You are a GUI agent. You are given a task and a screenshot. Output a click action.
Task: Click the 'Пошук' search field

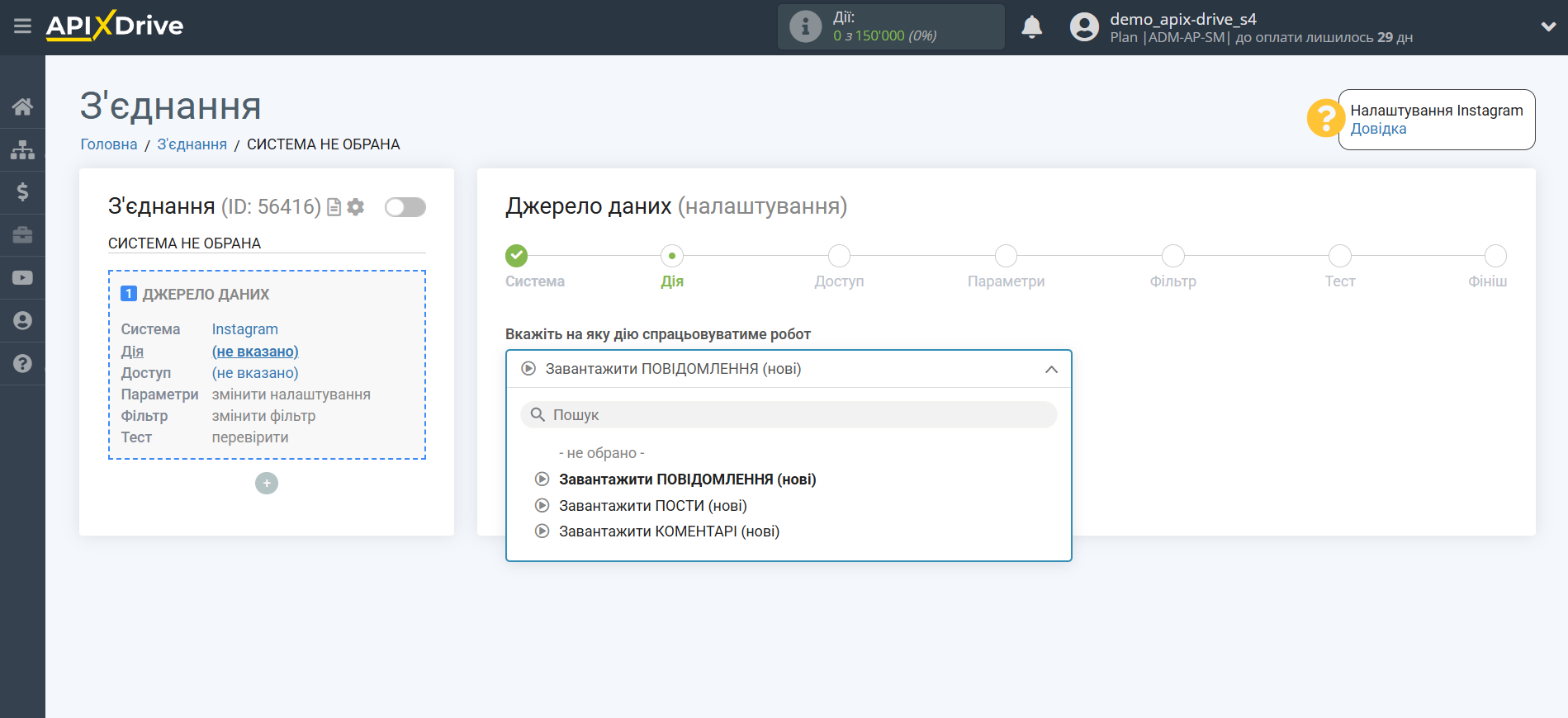(789, 415)
